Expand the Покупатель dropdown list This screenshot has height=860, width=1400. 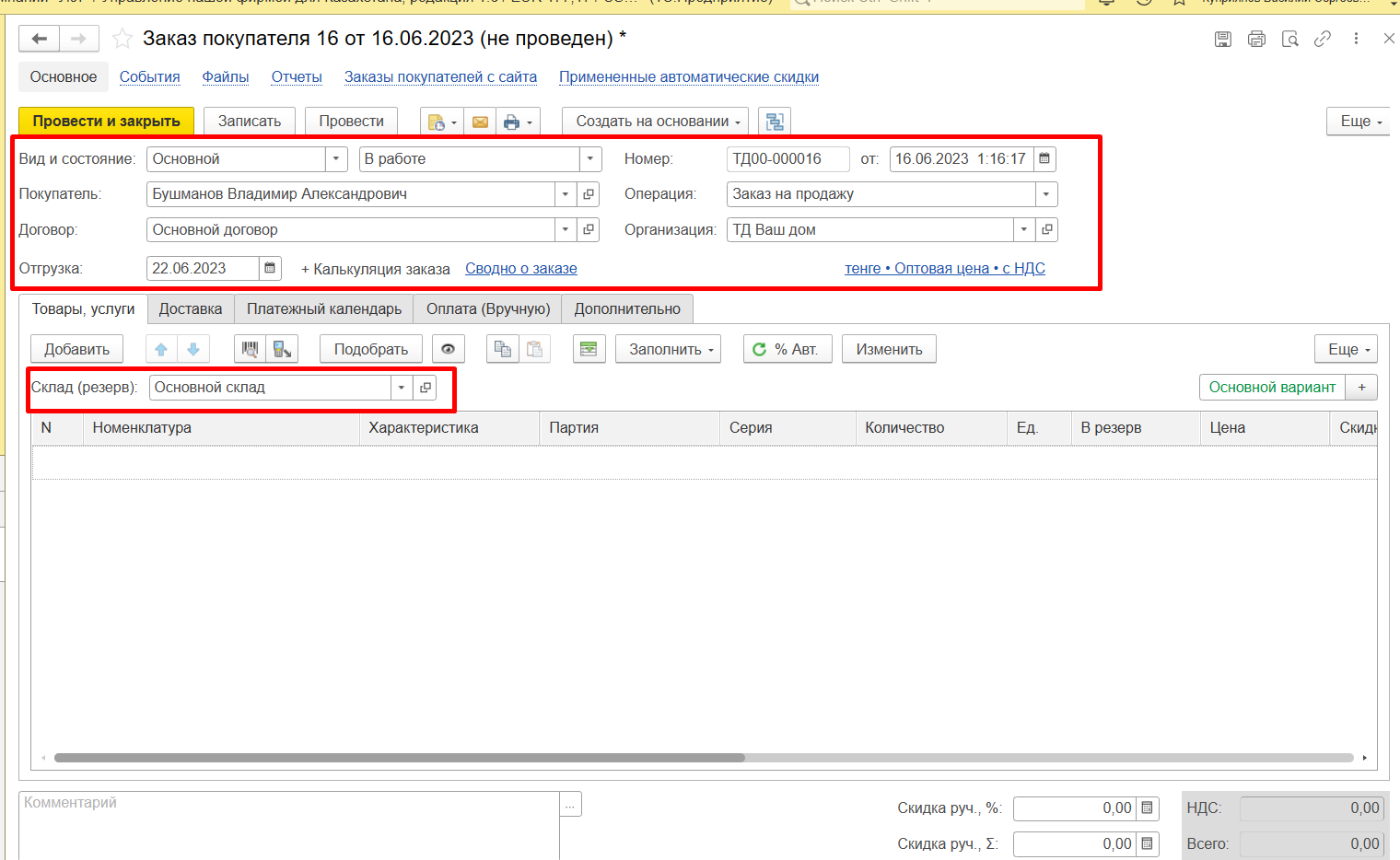click(x=566, y=194)
